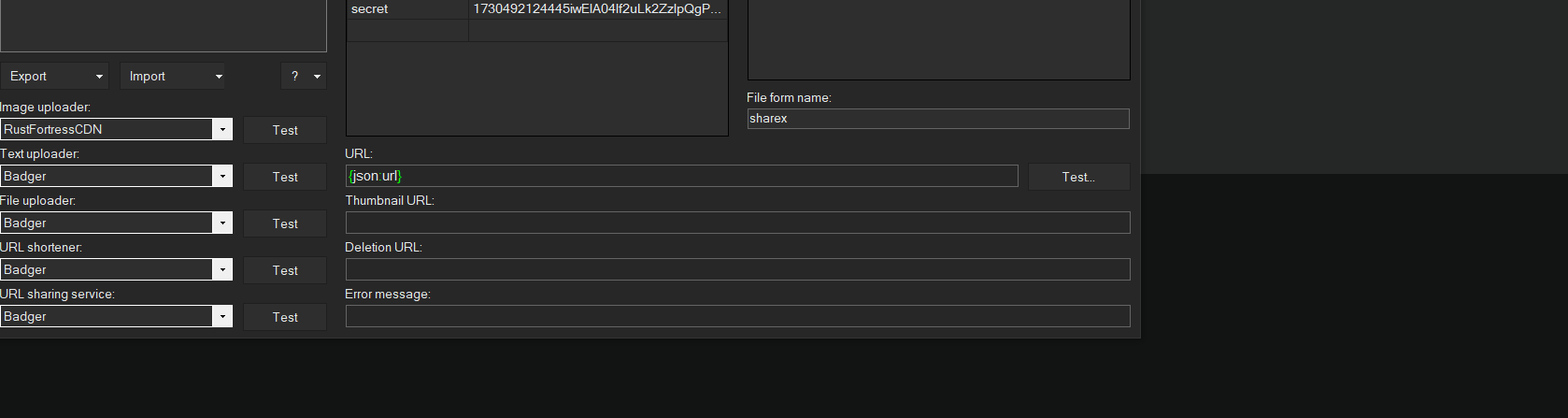Click the question mark help button

[303, 77]
